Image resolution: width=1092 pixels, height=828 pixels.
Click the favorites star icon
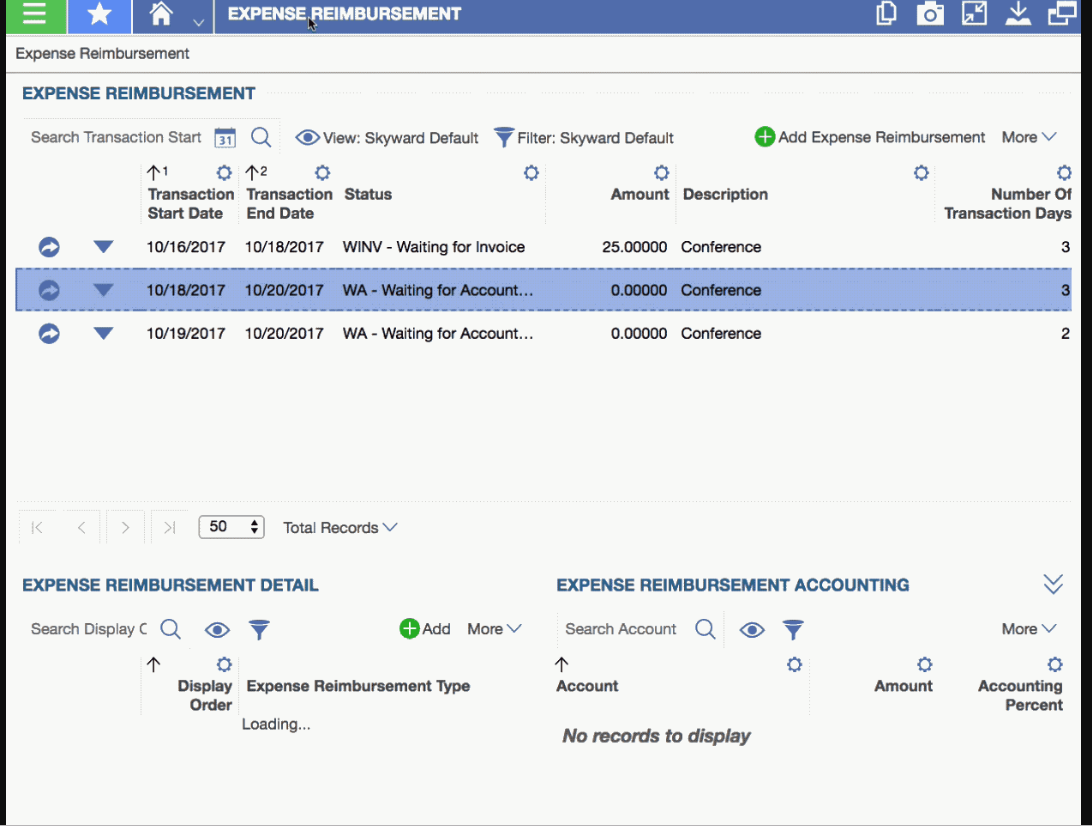[x=99, y=16]
